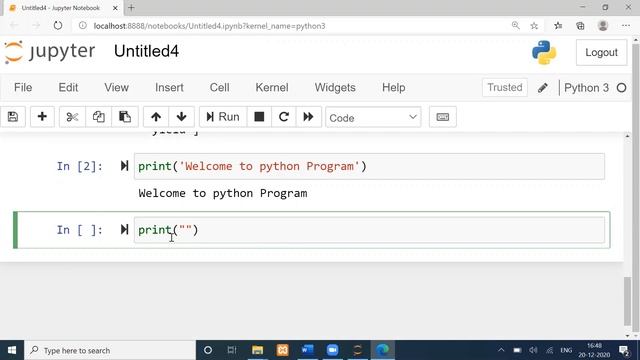Interrupt the kernel with the stop icon
This screenshot has width=640, height=360.
click(259, 117)
